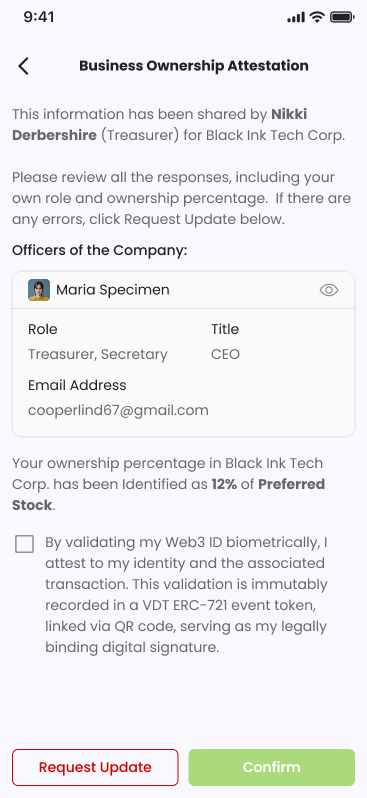The width and height of the screenshot is (367, 798).
Task: Confirm the ownership attestation
Action: click(271, 767)
